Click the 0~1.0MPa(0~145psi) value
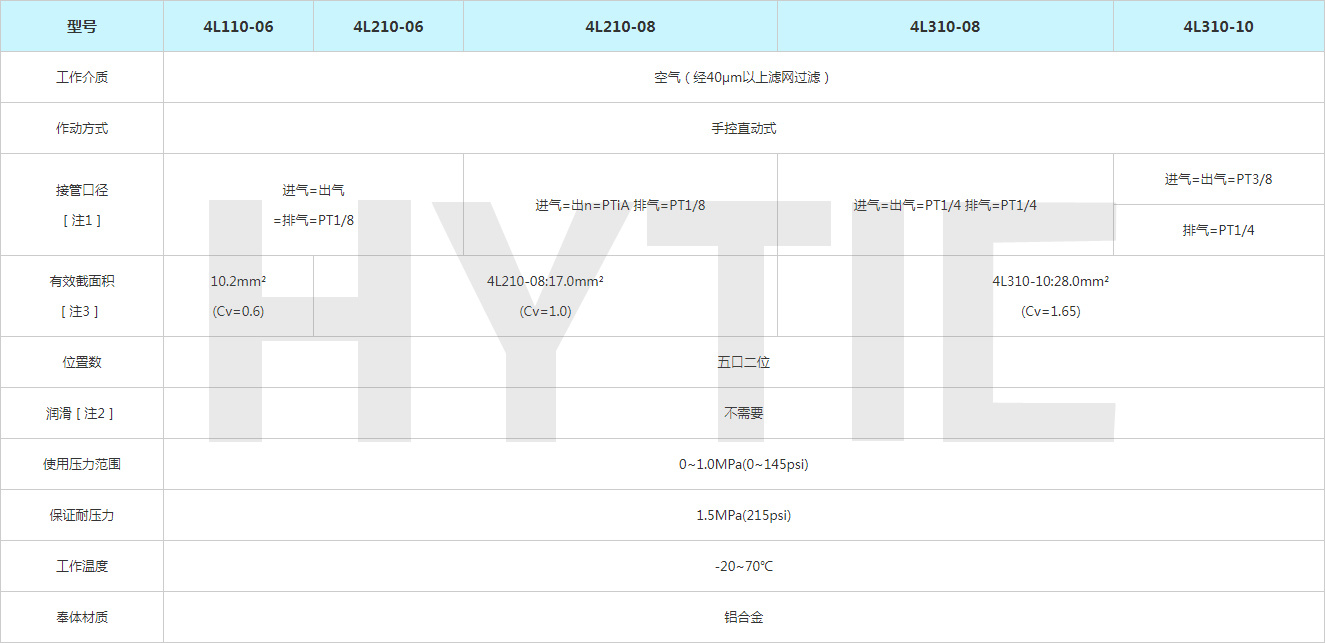 pyautogui.click(x=744, y=464)
